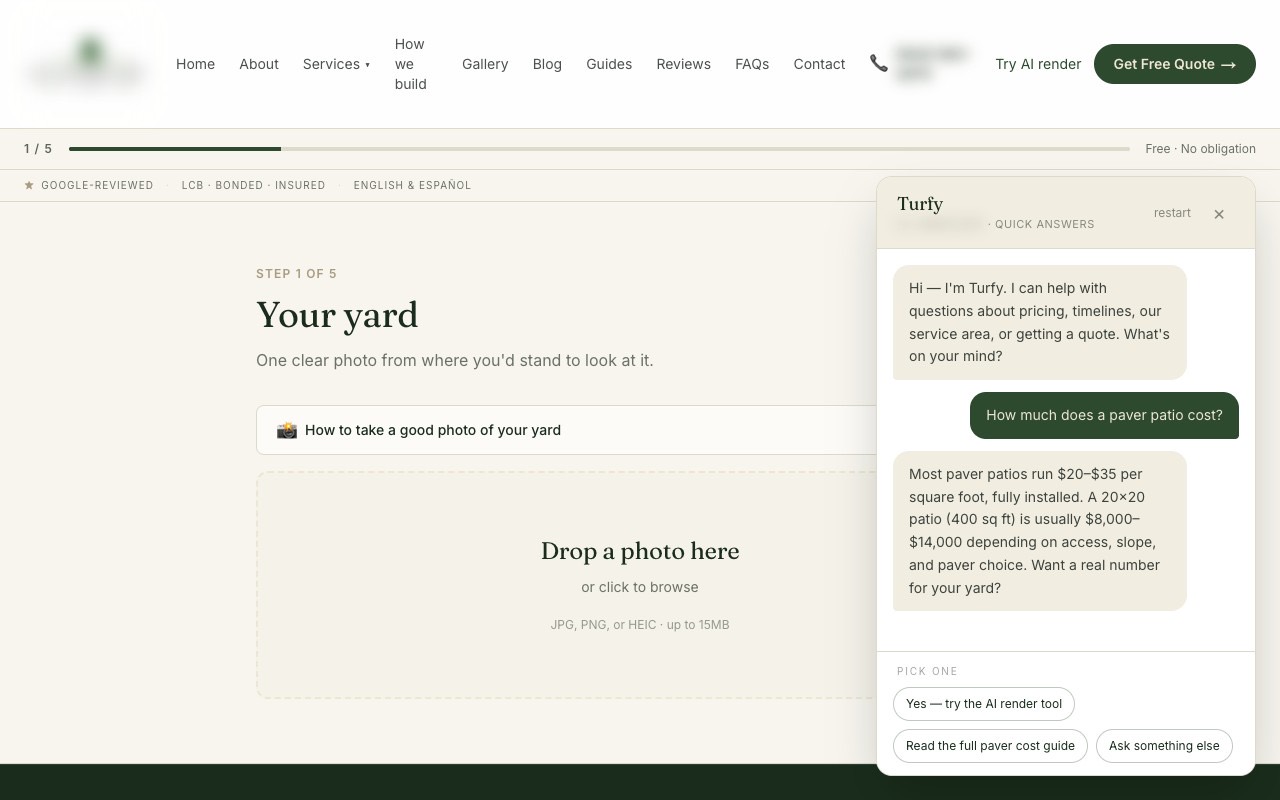Go to the Home page
The width and height of the screenshot is (1280, 800).
pos(195,64)
